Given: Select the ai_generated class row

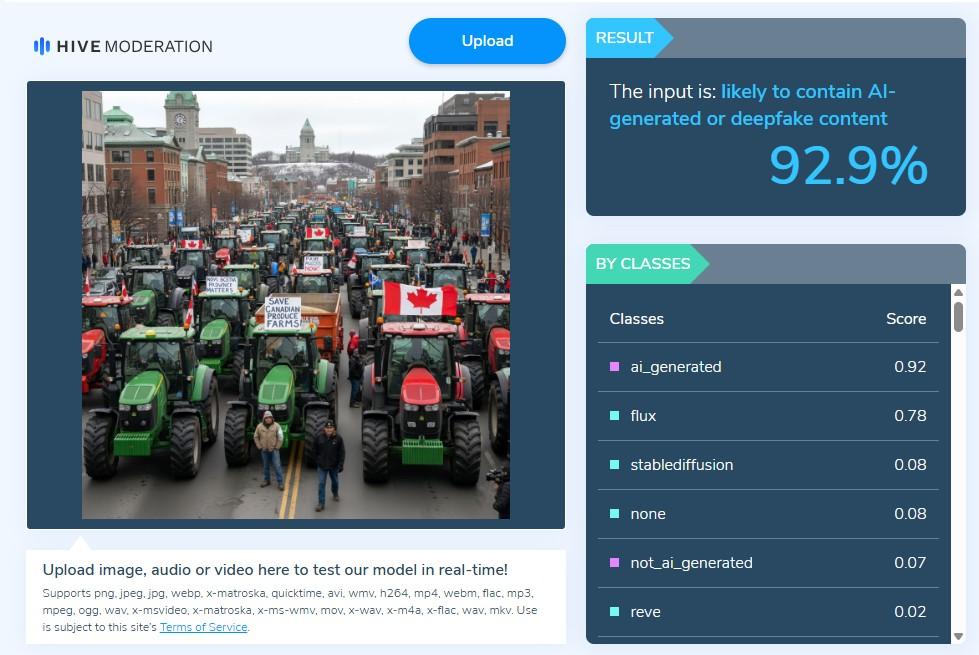Looking at the screenshot, I should click(768, 367).
